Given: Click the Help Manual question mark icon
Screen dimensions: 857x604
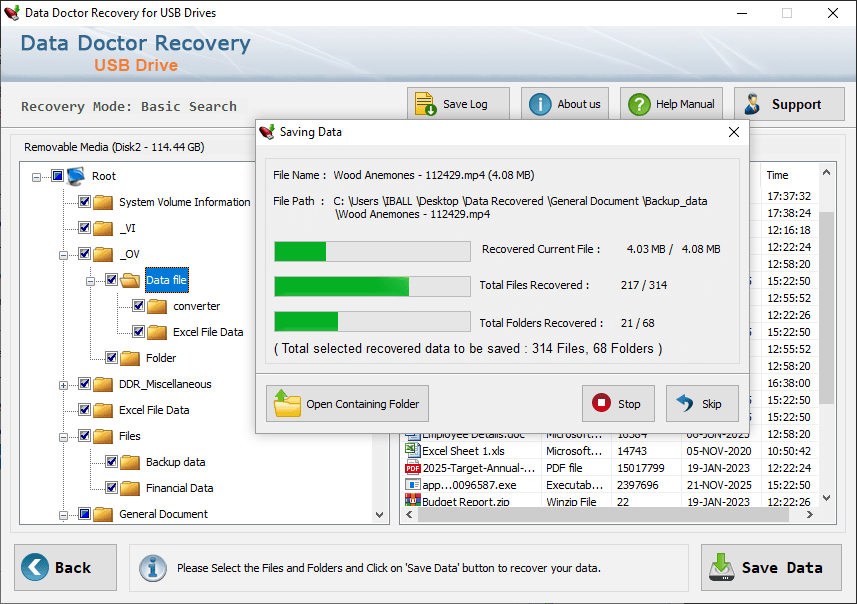Looking at the screenshot, I should click(639, 104).
